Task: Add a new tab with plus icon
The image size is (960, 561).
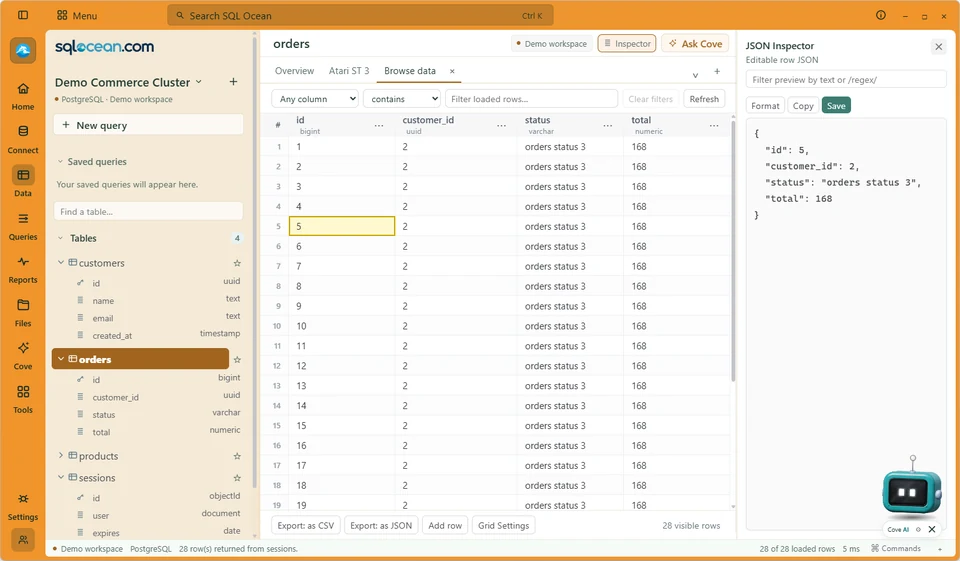Action: (x=717, y=72)
